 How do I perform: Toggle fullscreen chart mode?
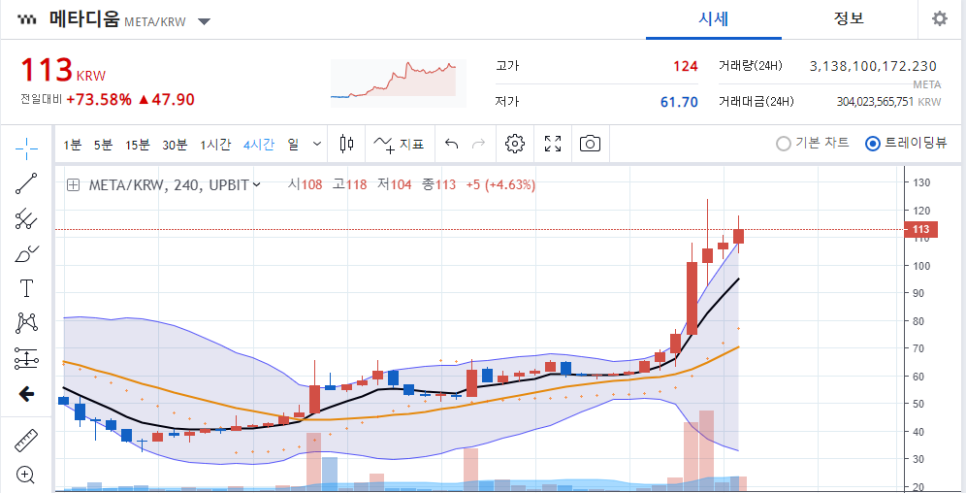553,144
